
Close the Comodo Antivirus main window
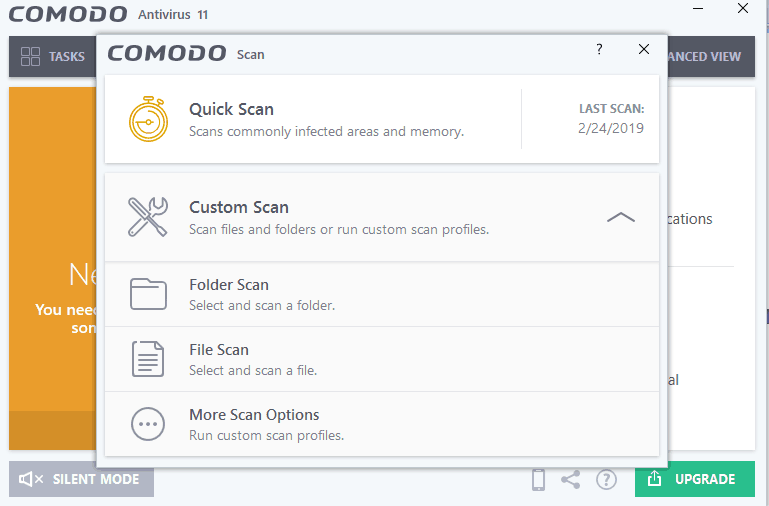pyautogui.click(x=743, y=8)
